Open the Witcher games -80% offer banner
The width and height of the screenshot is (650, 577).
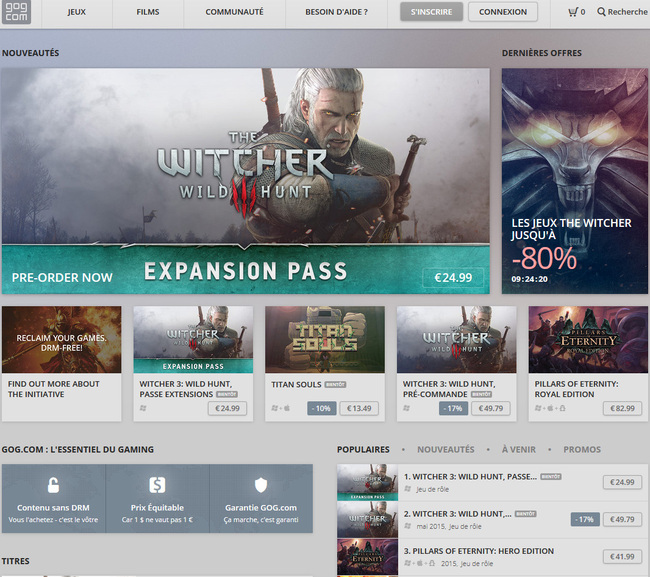click(575, 181)
